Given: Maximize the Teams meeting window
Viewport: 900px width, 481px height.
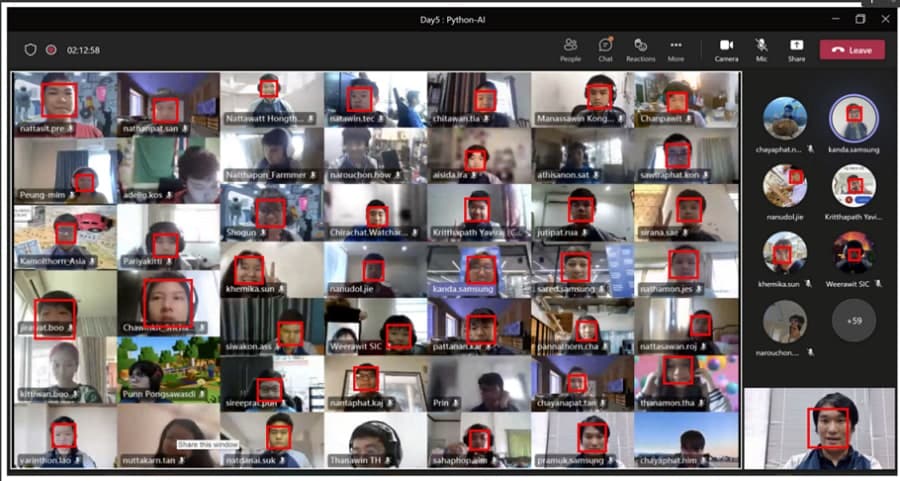Looking at the screenshot, I should (859, 18).
